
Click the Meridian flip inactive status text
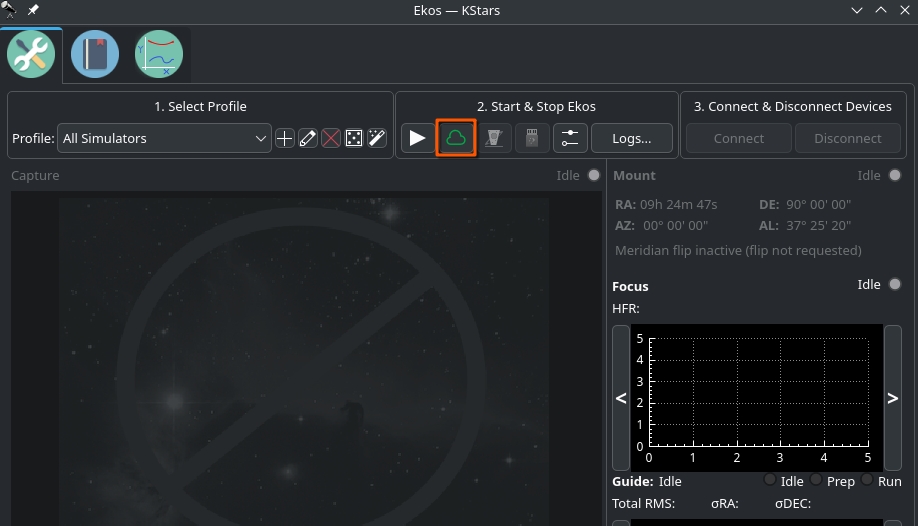tap(738, 251)
